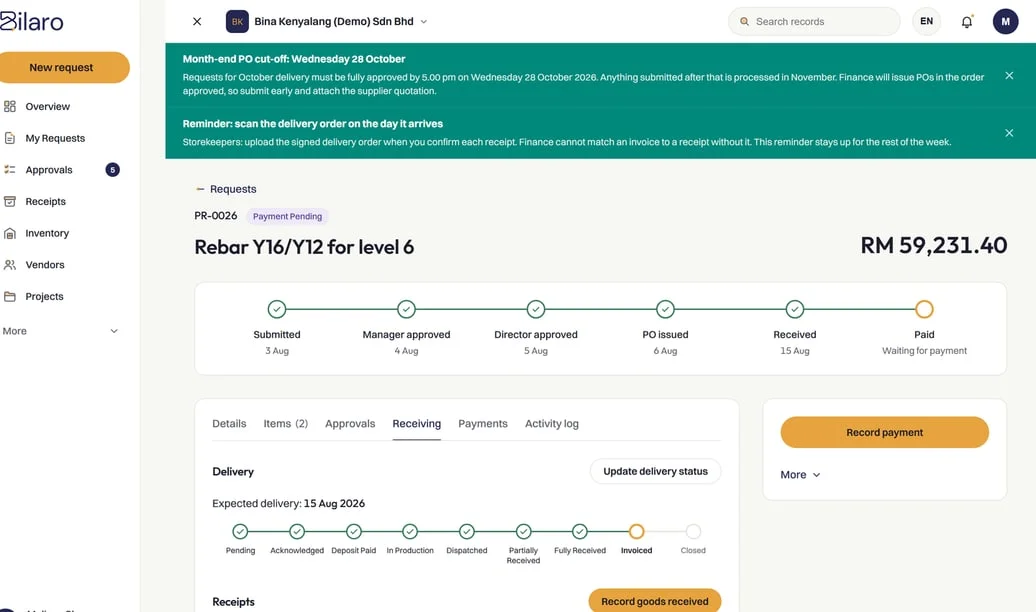
Task: Dismiss the Month-end PO cut-off banner
Action: (x=1009, y=75)
